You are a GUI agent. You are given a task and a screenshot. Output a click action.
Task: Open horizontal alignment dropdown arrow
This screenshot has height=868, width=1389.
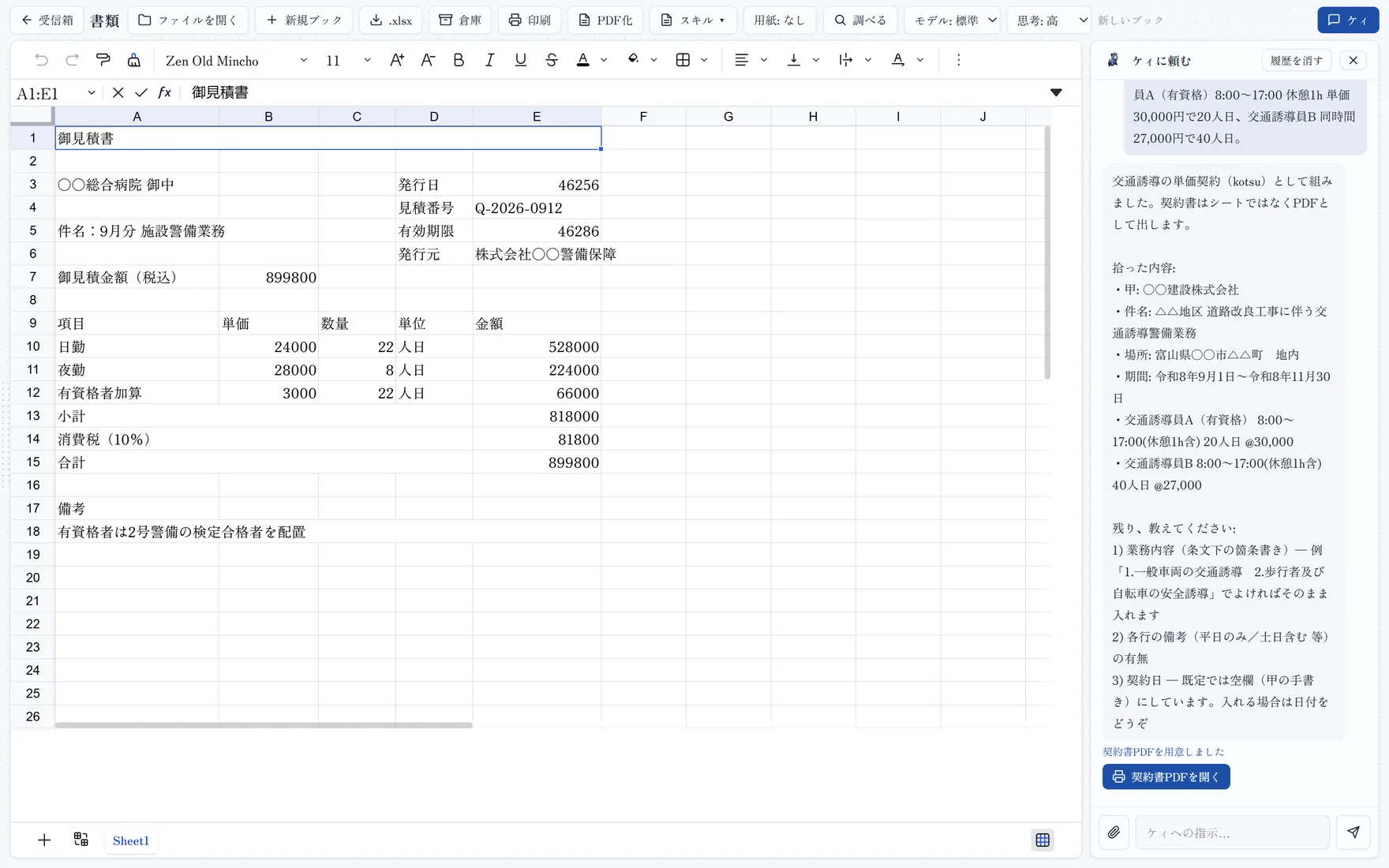click(763, 60)
